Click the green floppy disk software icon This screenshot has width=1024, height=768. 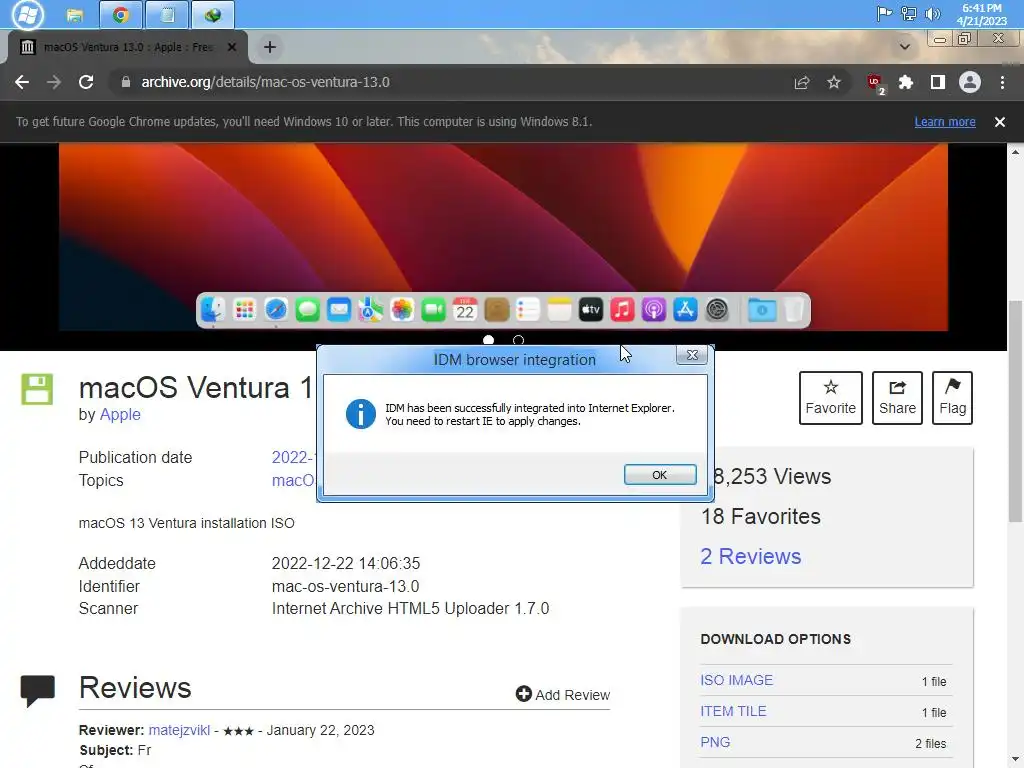pyautogui.click(x=37, y=389)
